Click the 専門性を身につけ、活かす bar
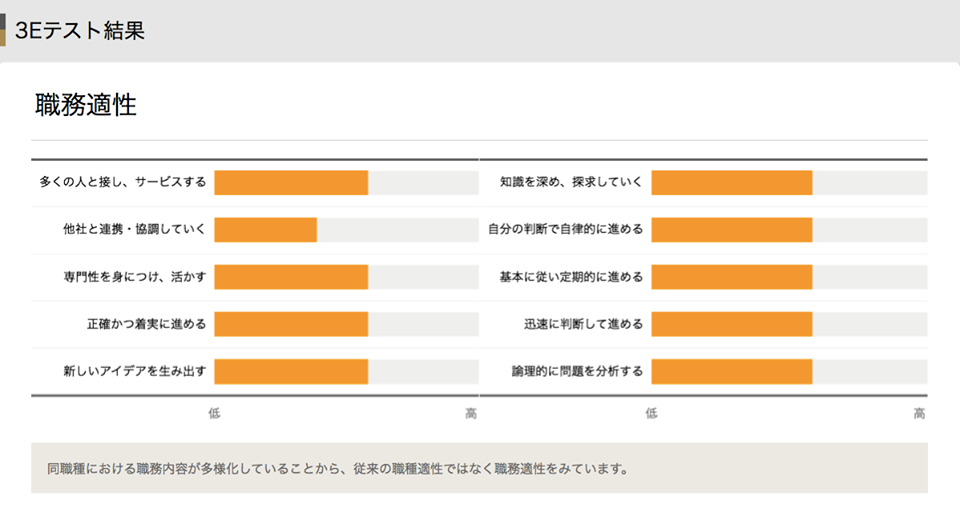The image size is (960, 520). click(291, 277)
